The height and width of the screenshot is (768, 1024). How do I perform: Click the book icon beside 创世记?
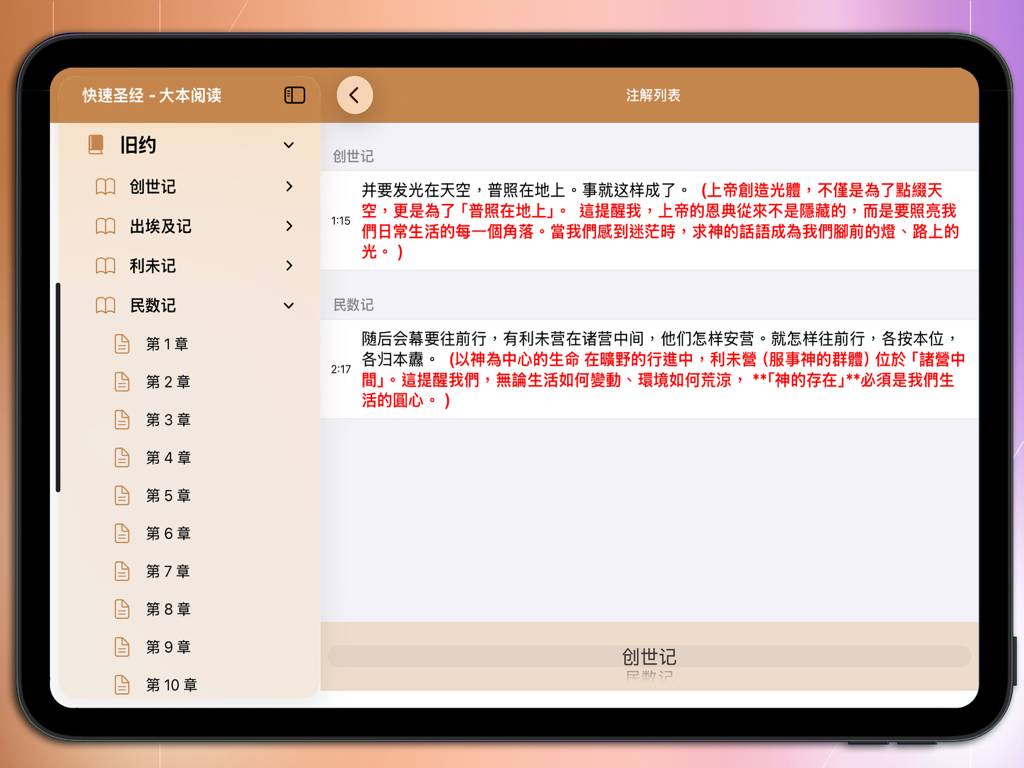click(105, 187)
